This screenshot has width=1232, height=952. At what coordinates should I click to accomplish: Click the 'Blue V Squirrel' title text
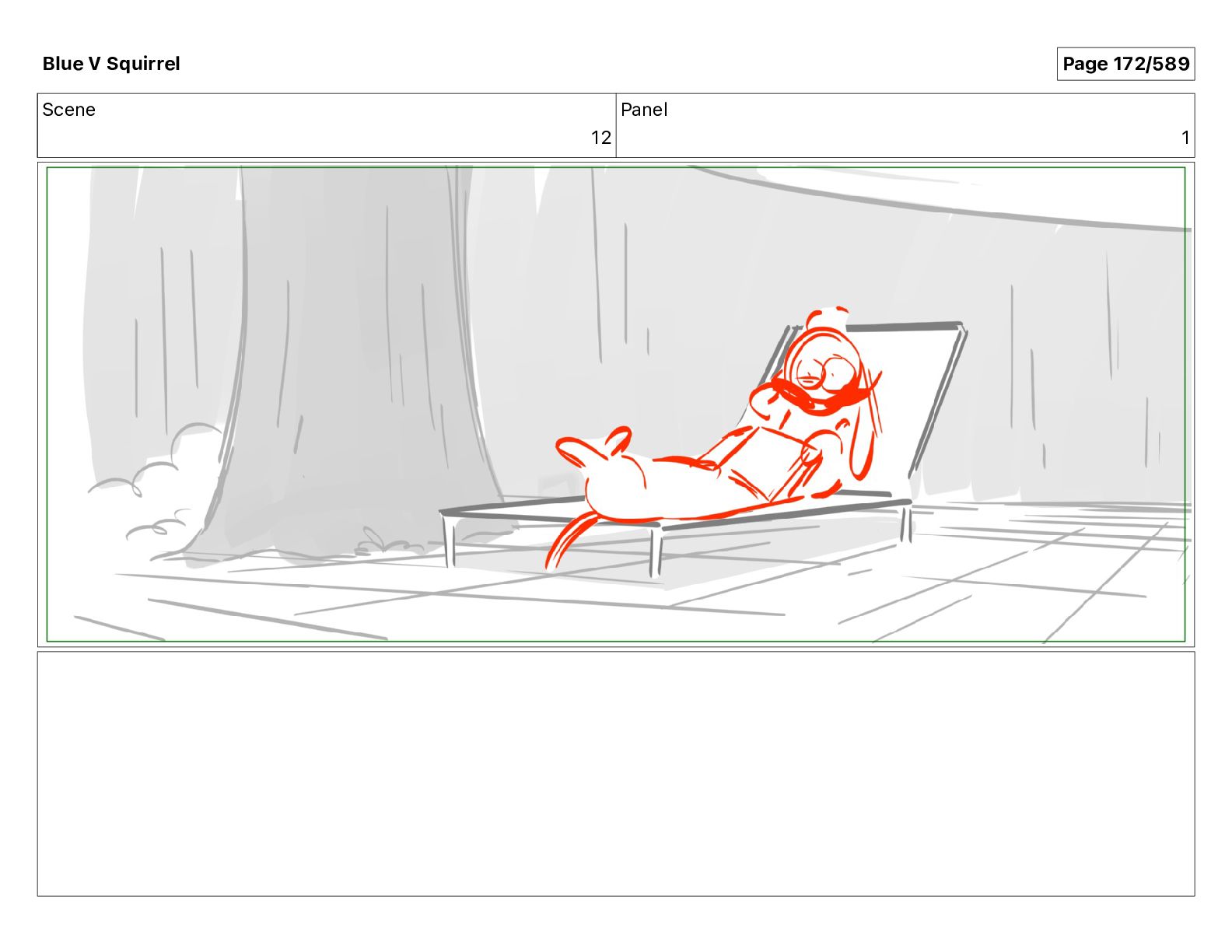point(111,64)
